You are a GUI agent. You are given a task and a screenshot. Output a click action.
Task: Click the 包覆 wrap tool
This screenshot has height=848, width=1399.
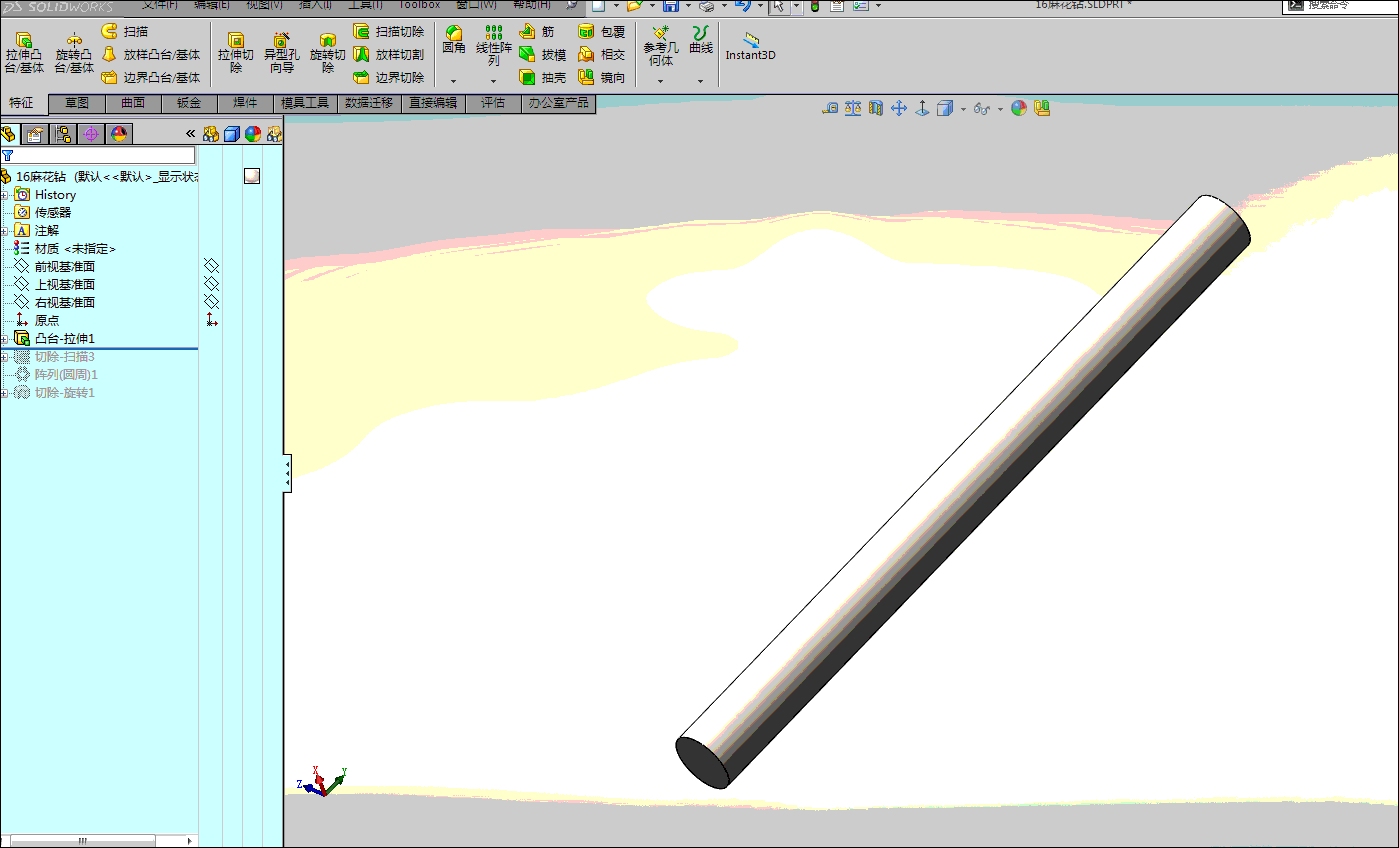coord(602,32)
